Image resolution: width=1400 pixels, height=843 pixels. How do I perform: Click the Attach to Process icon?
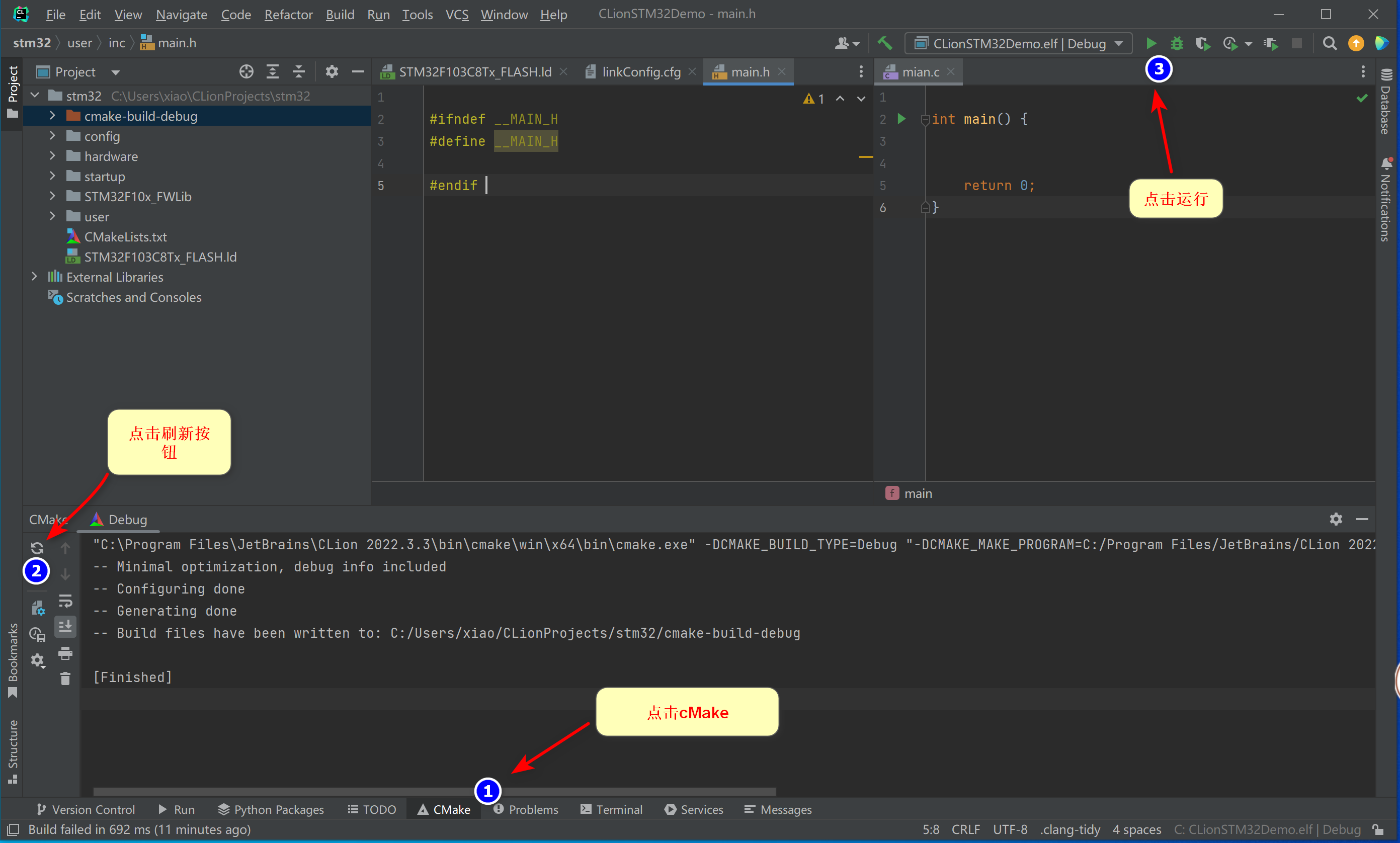(x=1271, y=43)
